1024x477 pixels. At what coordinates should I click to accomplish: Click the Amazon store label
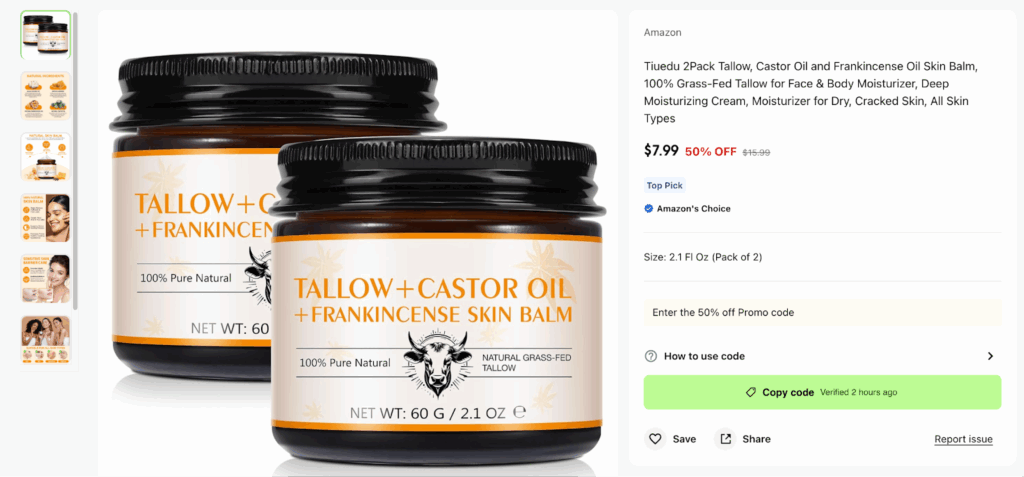point(662,33)
